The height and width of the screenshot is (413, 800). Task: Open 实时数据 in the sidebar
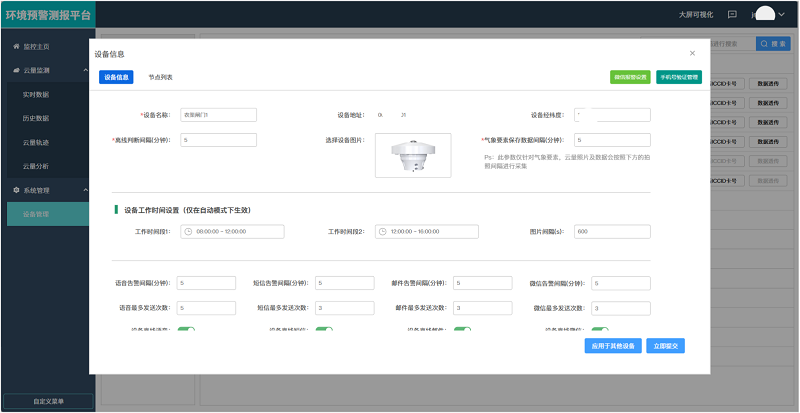click(x=36, y=95)
